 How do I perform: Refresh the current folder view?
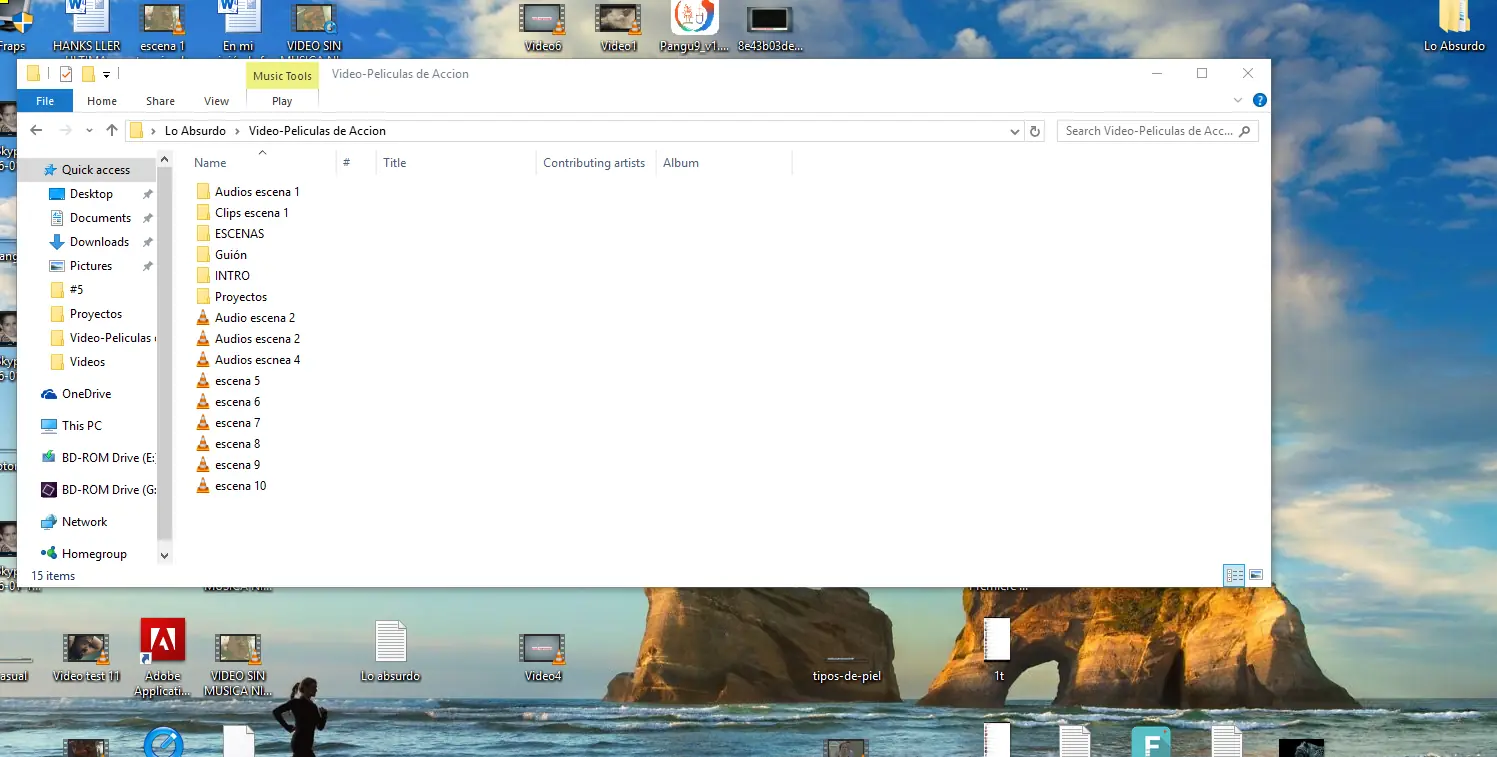pos(1035,131)
